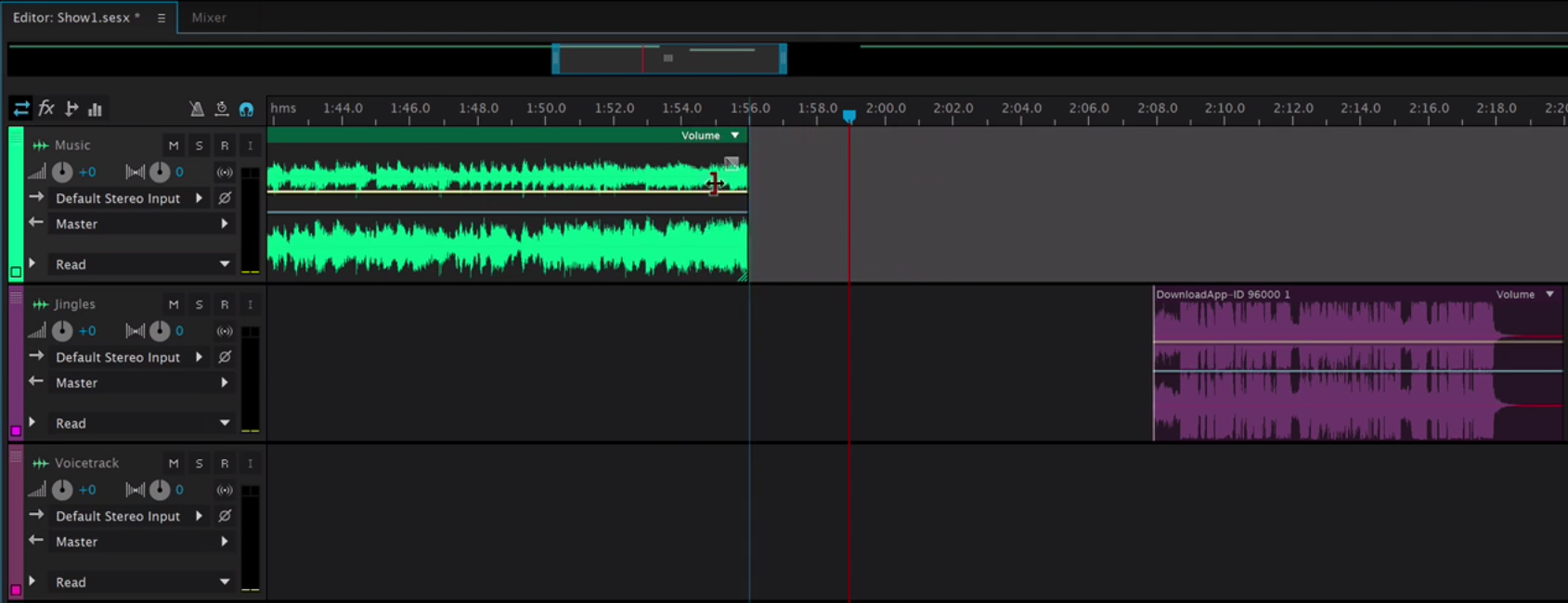This screenshot has width=1568, height=603.
Task: Toggle input monitor on Music track
Action: point(250,146)
